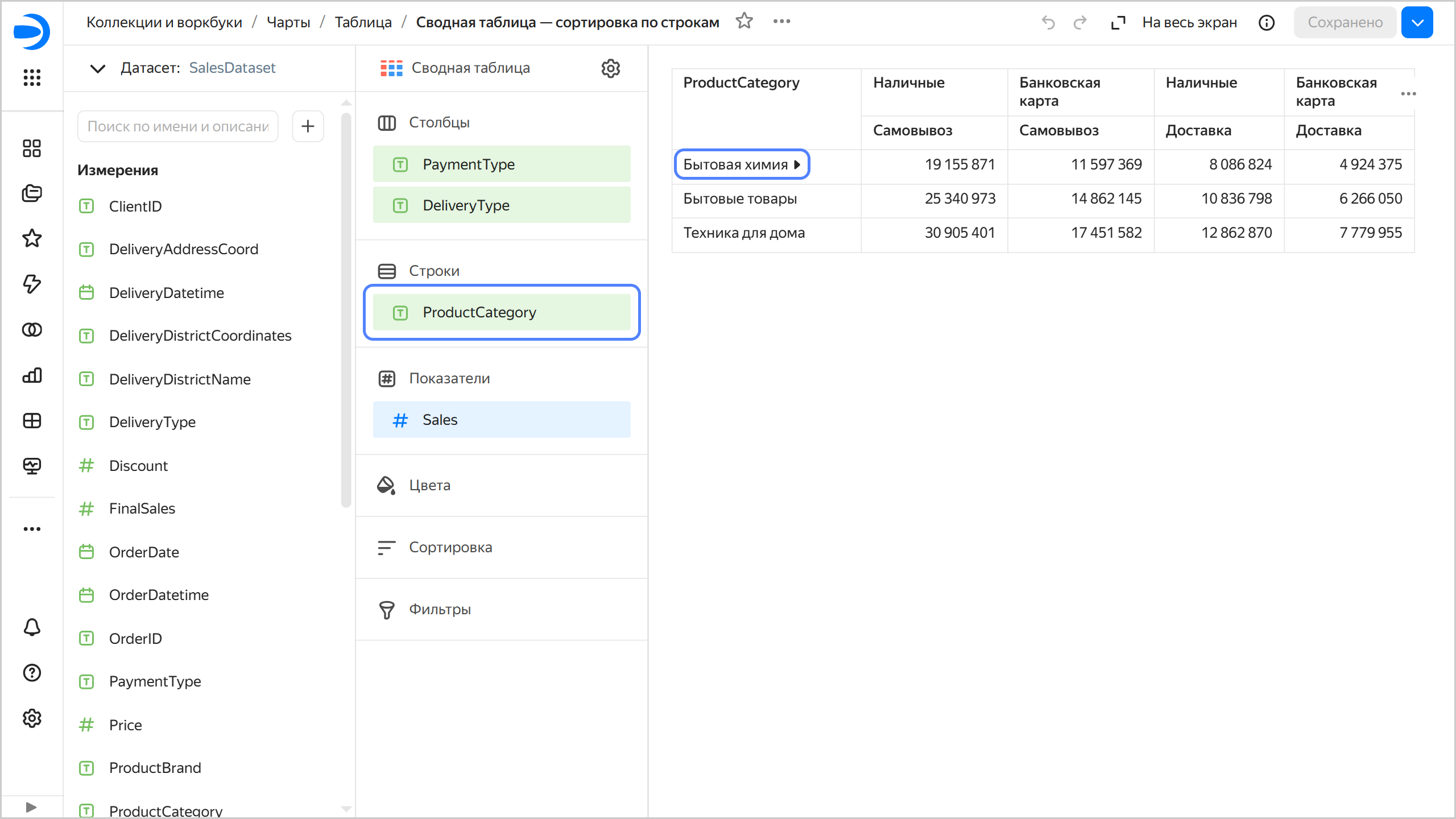Click the field list vertical scrollbar

tap(346, 310)
